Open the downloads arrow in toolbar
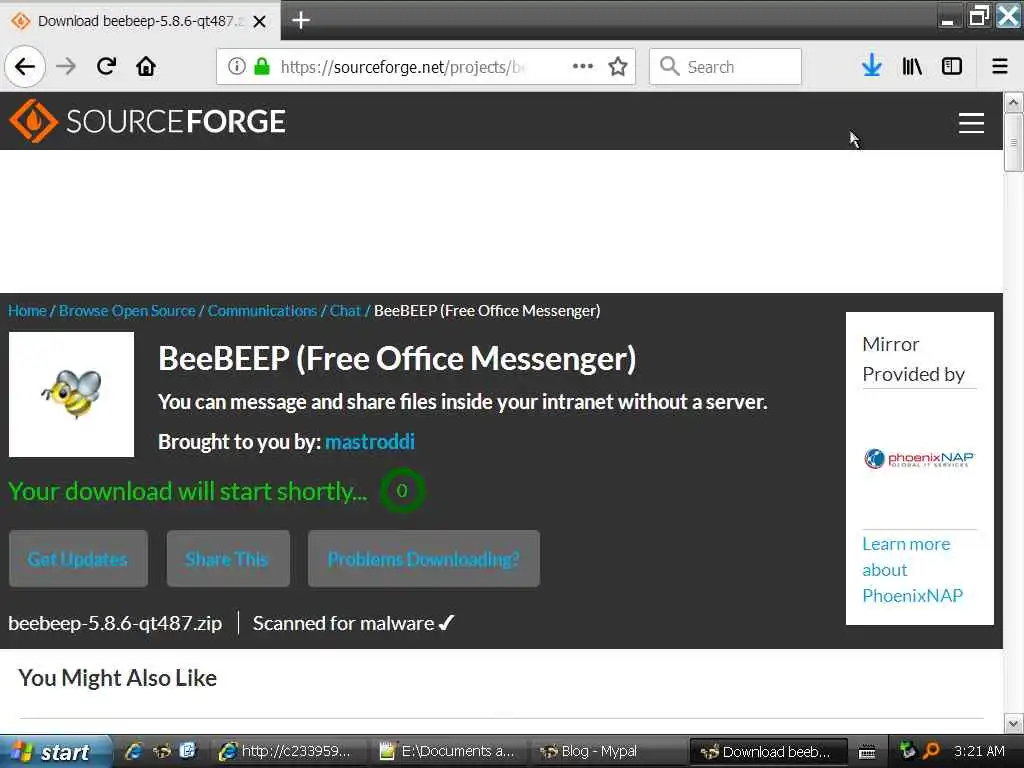The width and height of the screenshot is (1024, 768). pos(871,66)
